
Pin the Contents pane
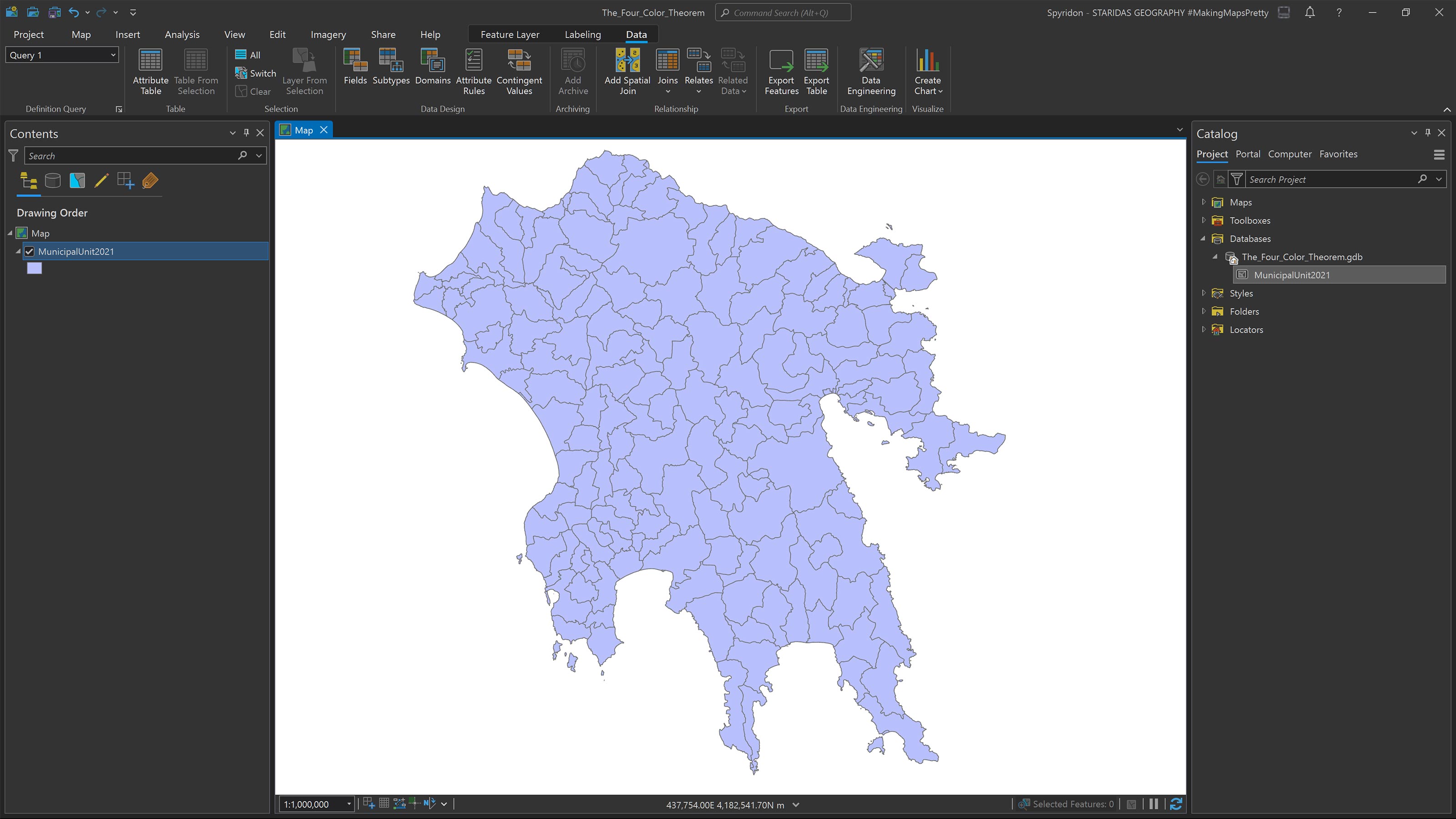coord(246,133)
